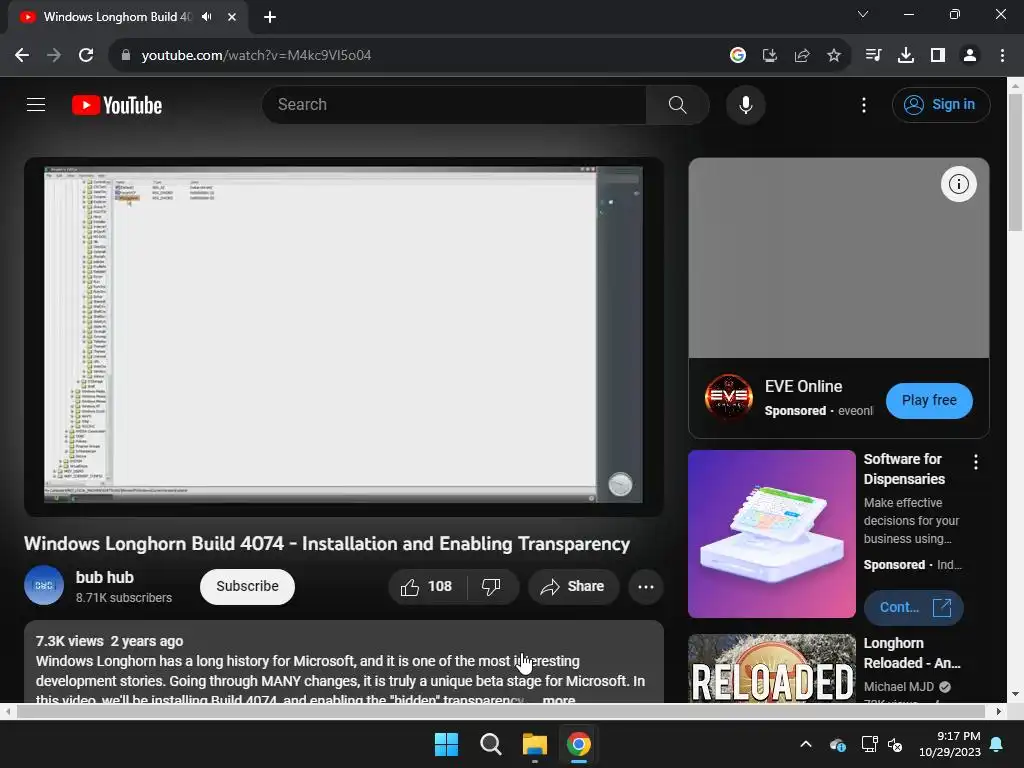
Task: Open the taskbar clock and date
Action: (x=950, y=744)
